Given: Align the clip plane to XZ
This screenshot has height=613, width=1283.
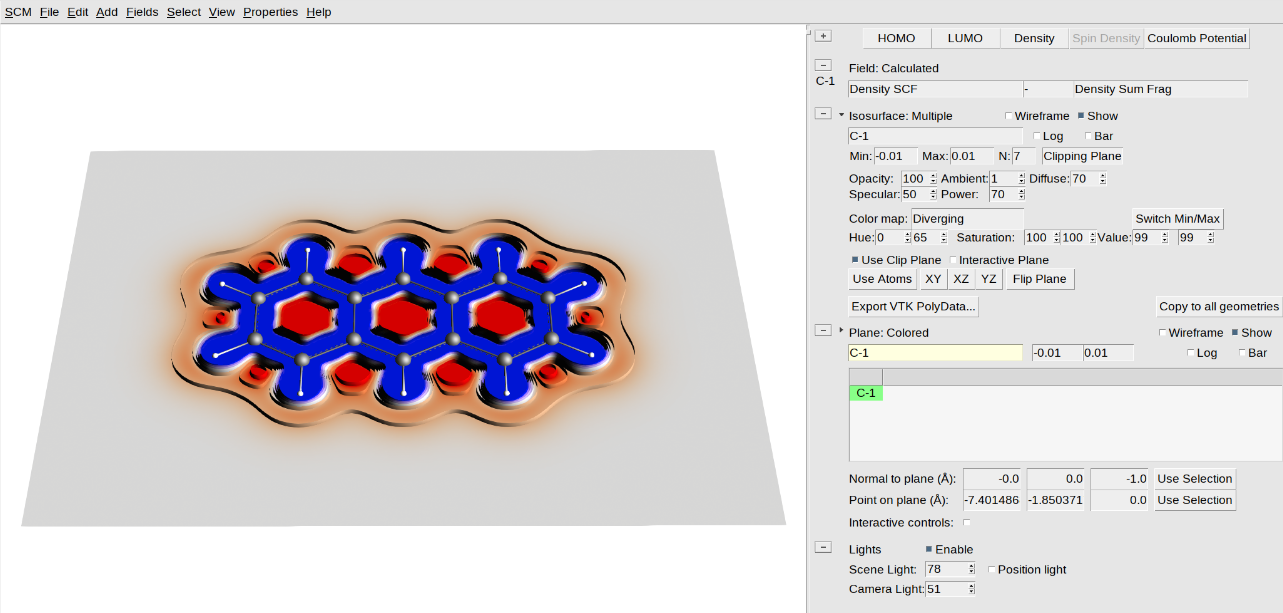Looking at the screenshot, I should pyautogui.click(x=960, y=278).
